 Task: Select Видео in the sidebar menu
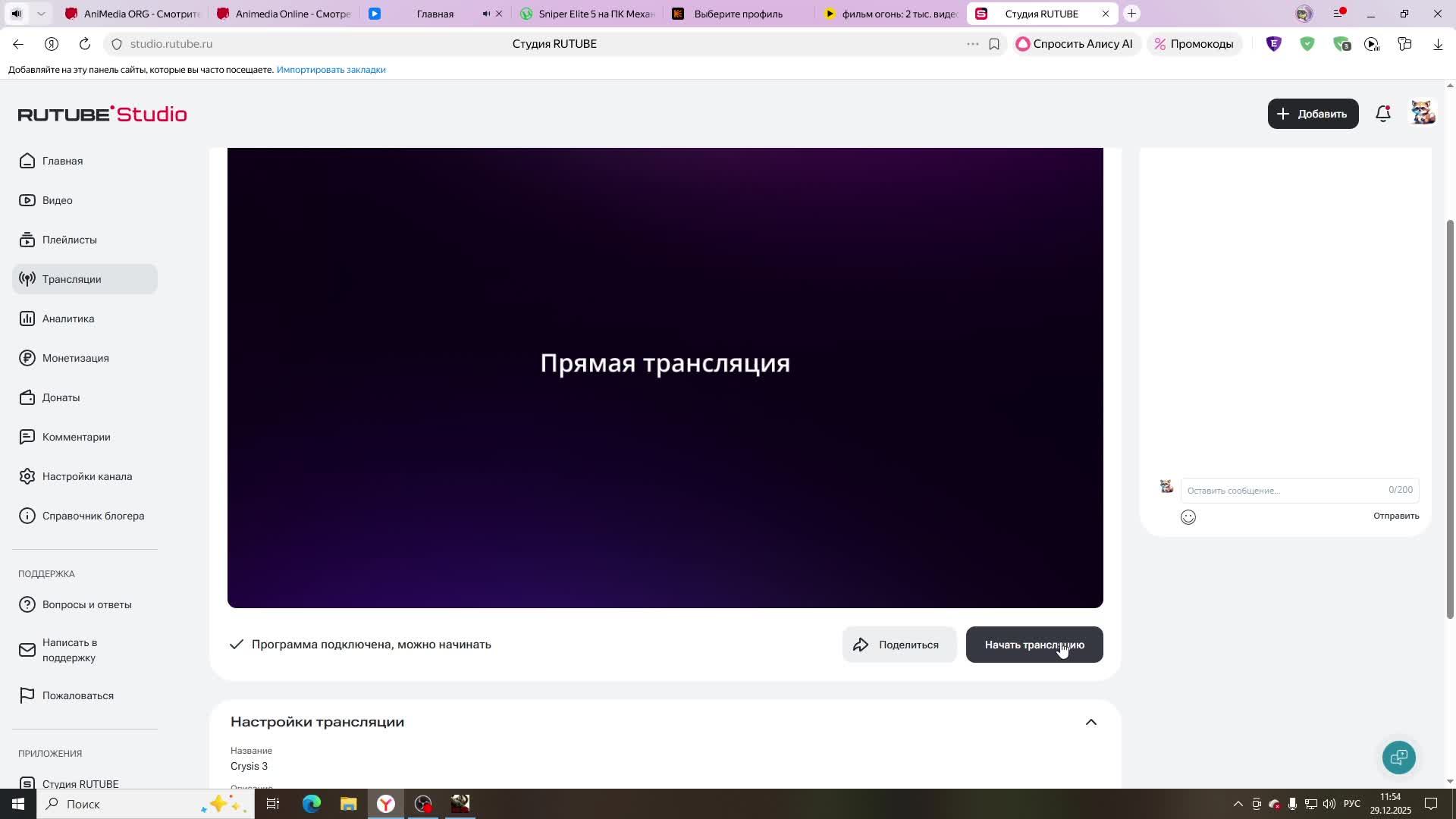[57, 200]
